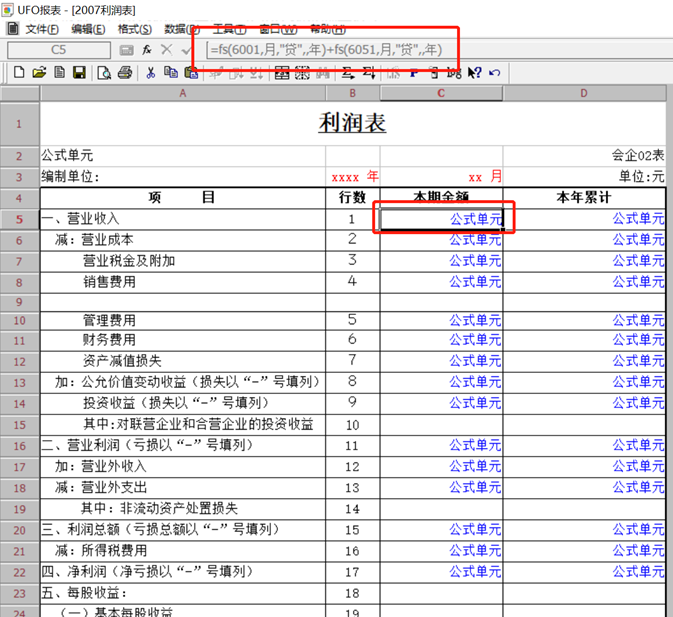Cancel formula entry with the X icon
673x617 pixels.
coord(167,50)
